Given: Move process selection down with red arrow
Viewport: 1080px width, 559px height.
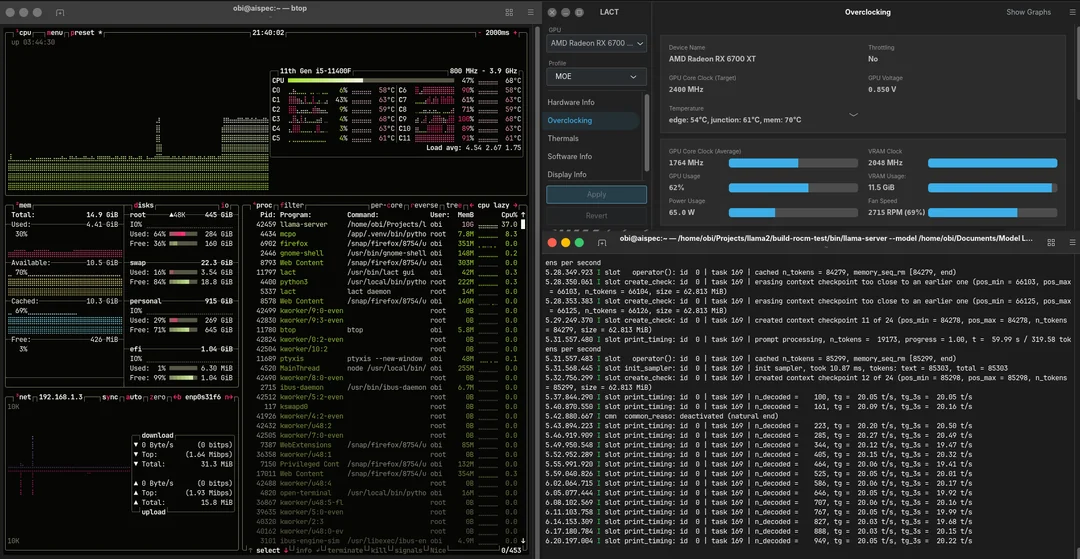Looking at the screenshot, I should 286,550.
